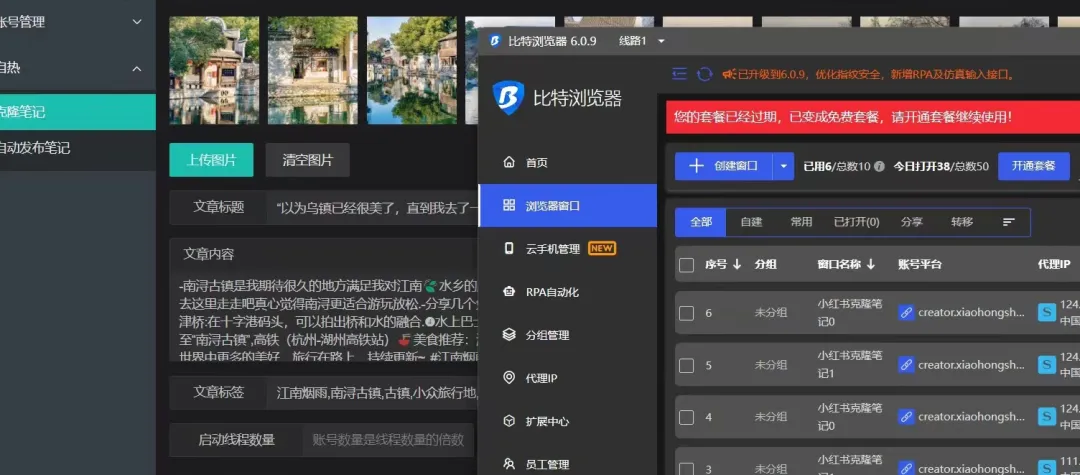Click the orange megaphone announcement icon

click(729, 74)
